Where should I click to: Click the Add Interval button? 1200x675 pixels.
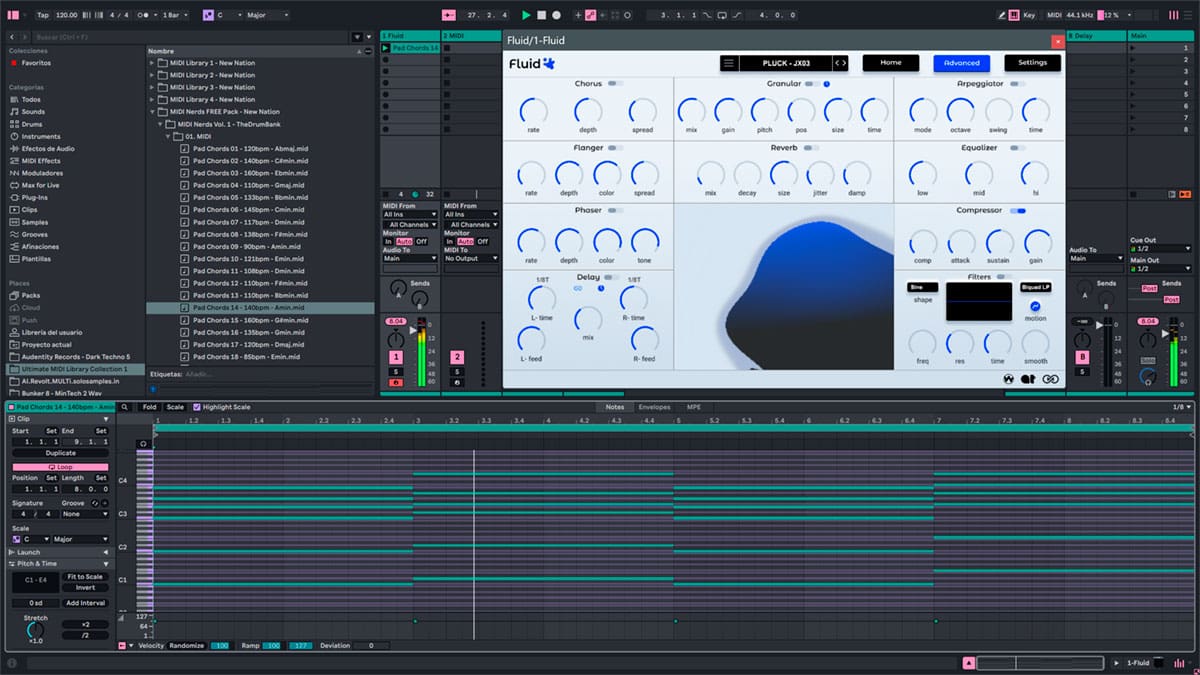tap(85, 603)
